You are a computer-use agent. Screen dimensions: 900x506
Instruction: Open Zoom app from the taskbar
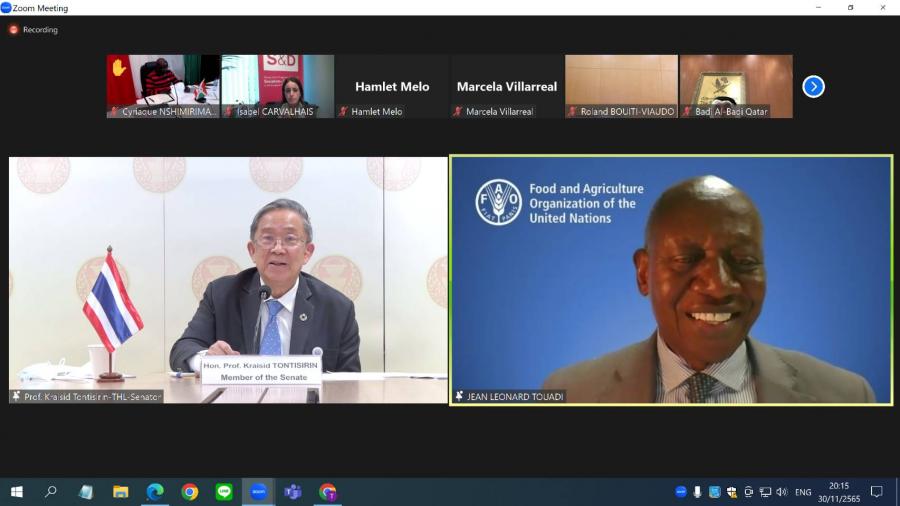pyautogui.click(x=258, y=492)
